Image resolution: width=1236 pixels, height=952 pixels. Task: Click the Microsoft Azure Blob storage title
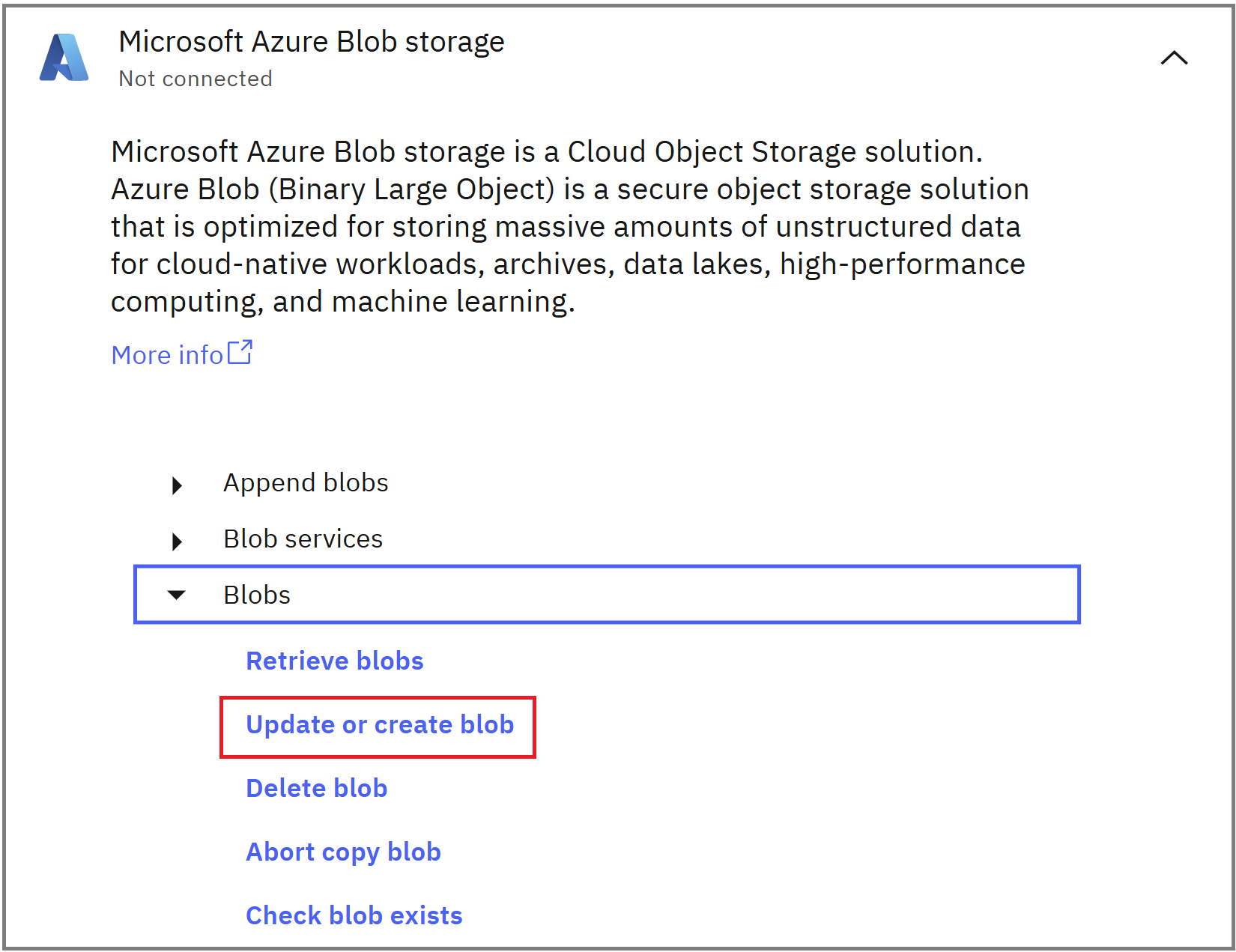[x=312, y=42]
